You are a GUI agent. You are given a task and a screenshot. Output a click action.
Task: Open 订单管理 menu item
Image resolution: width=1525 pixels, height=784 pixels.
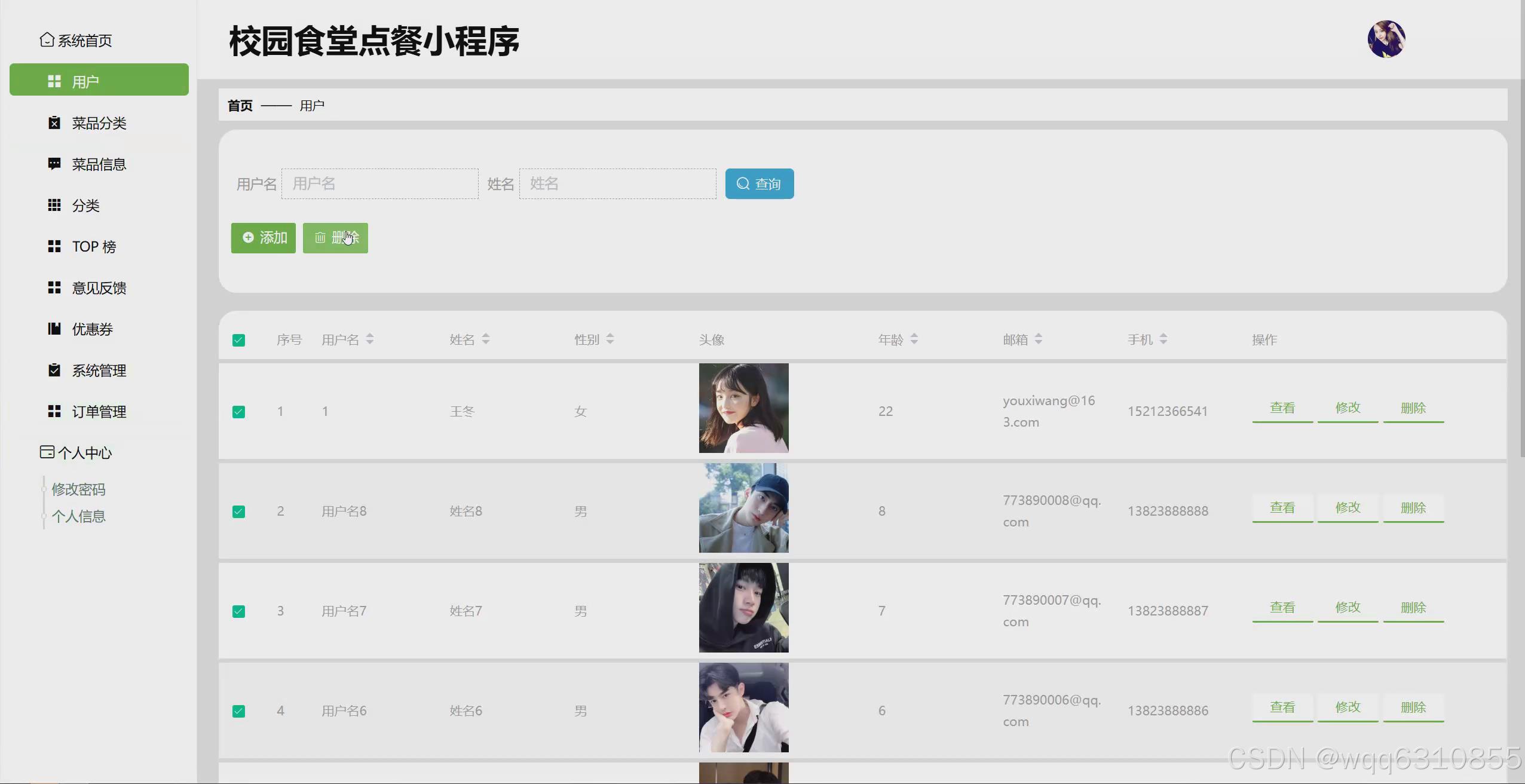[x=99, y=412]
